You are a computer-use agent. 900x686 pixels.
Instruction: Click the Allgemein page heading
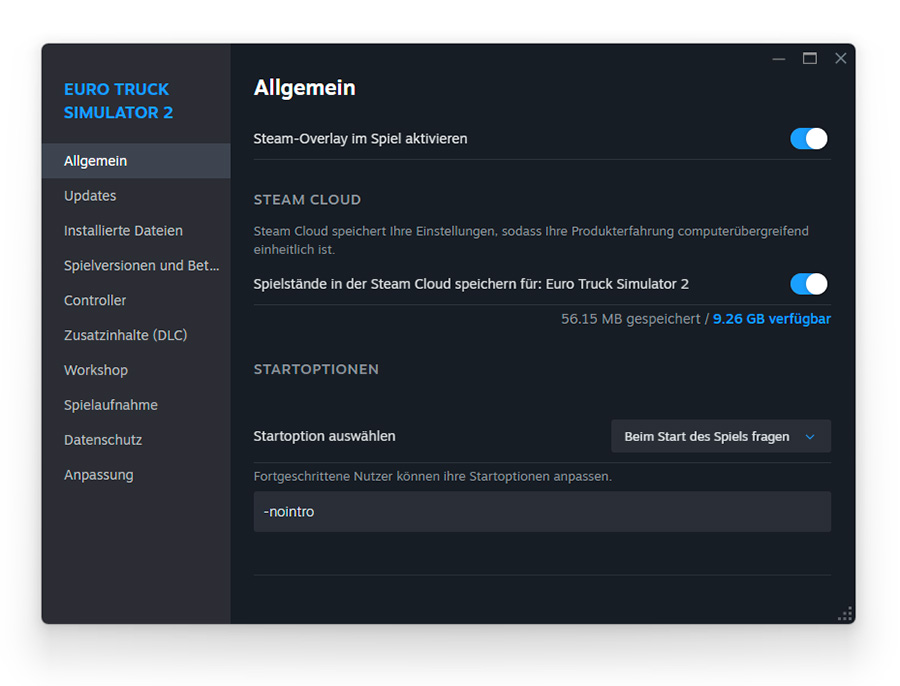(305, 88)
